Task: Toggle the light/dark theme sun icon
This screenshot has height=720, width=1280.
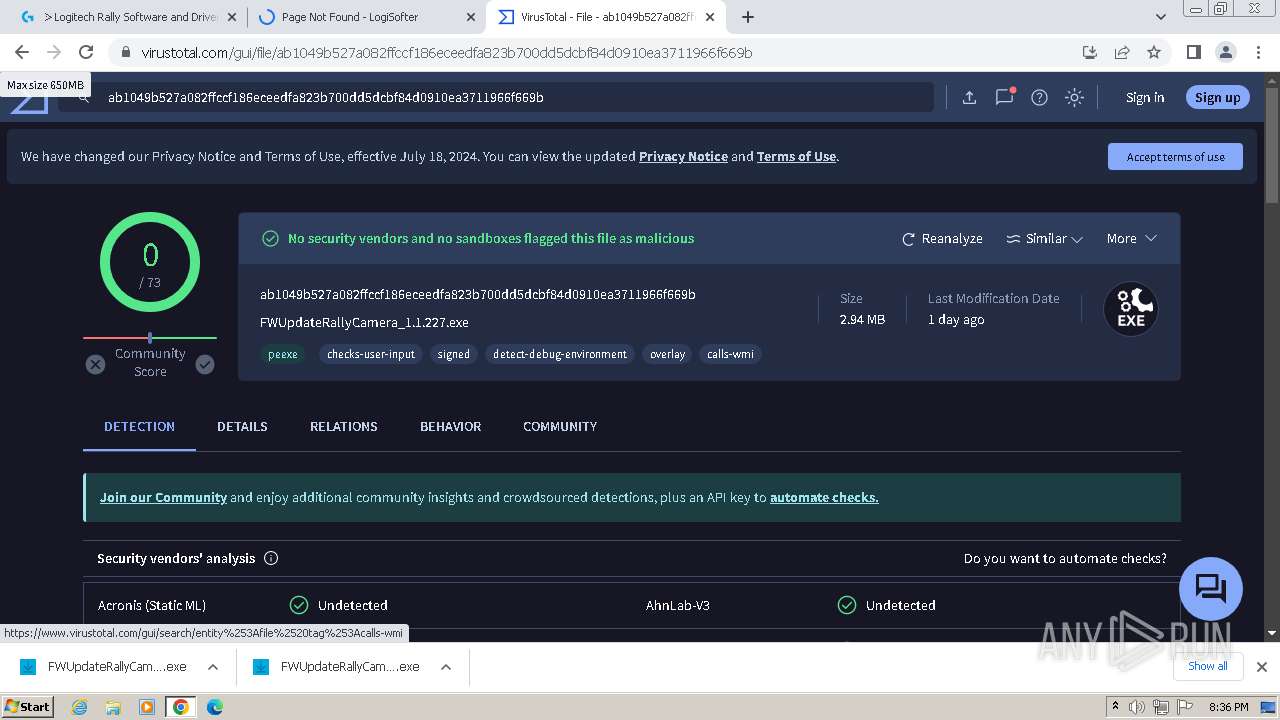Action: [1074, 97]
